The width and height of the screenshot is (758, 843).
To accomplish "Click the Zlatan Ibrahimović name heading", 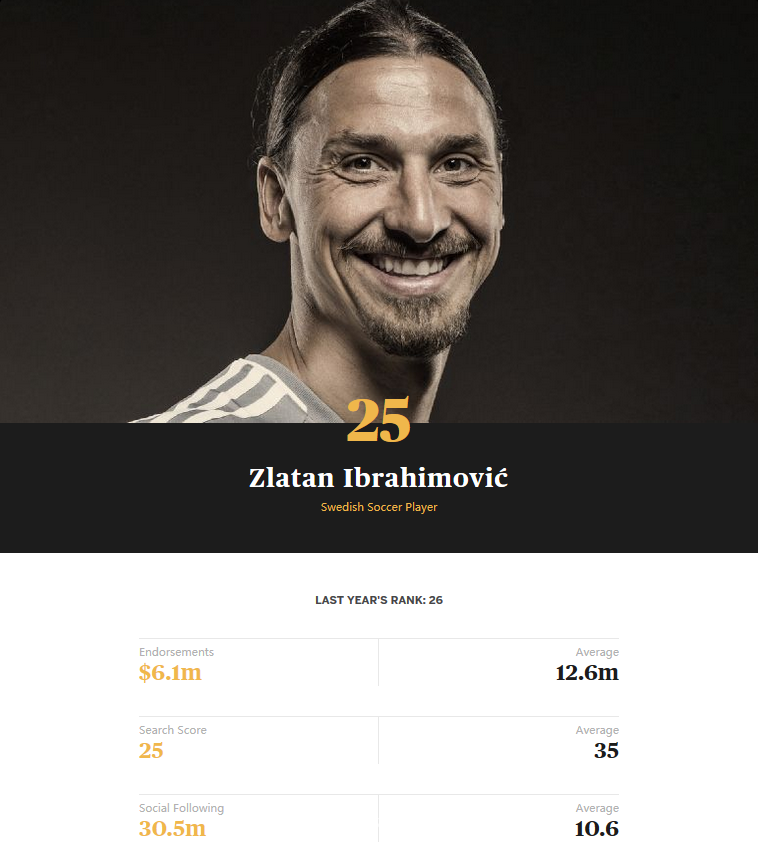I will point(378,478).
